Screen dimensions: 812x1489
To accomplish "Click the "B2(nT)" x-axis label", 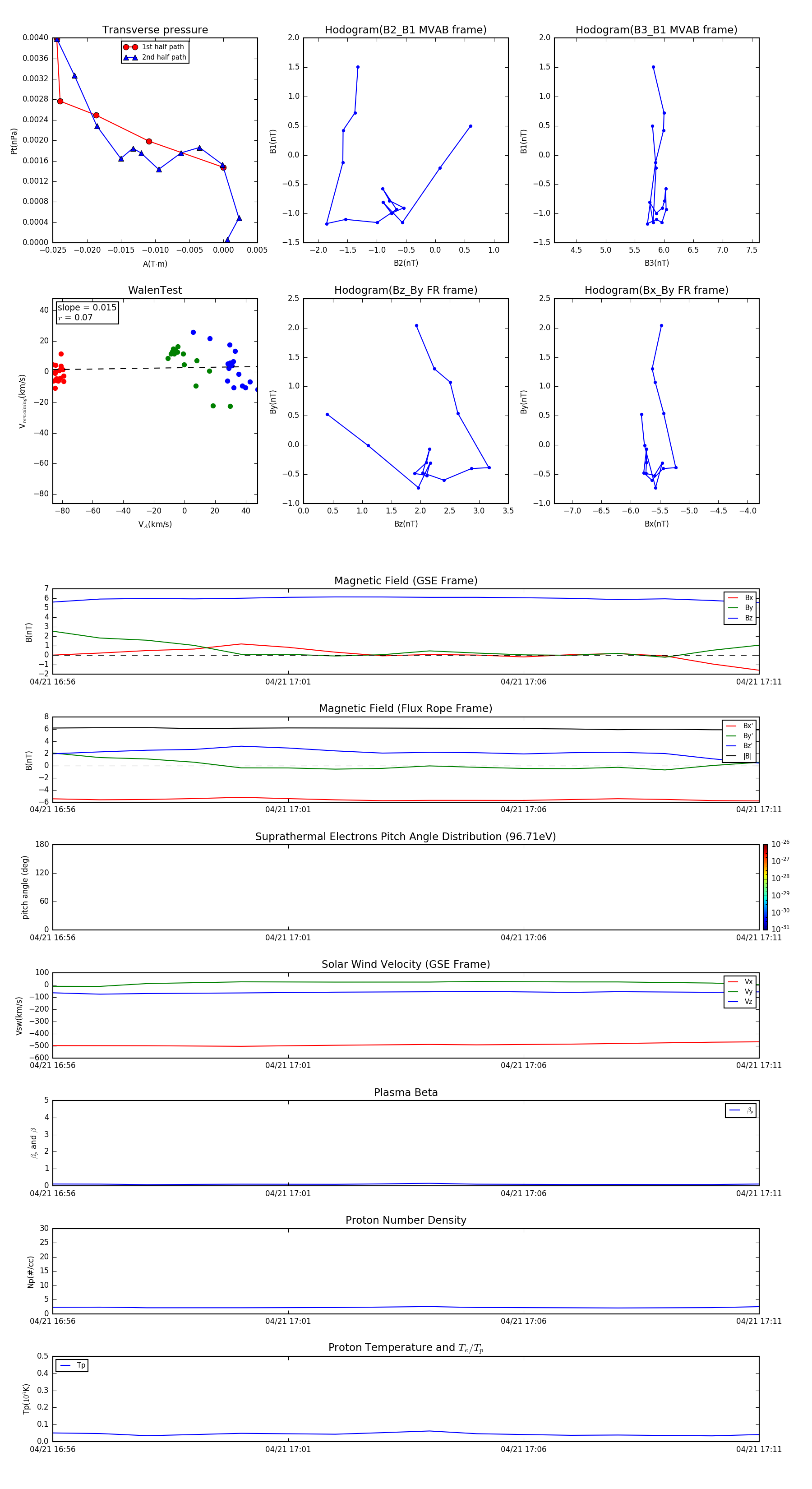I will pos(406,263).
